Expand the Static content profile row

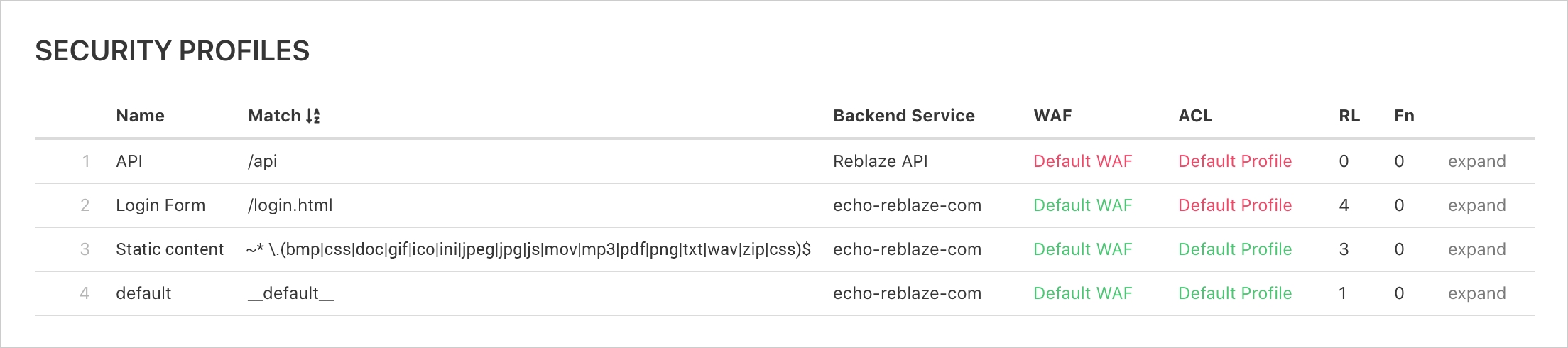pyautogui.click(x=1476, y=249)
